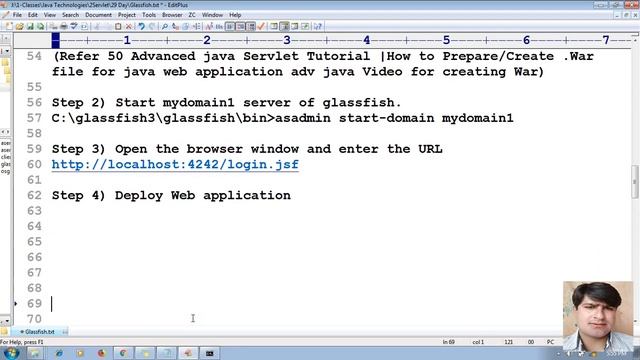This screenshot has height=360, width=640.
Task: Click the Paste clipboard icon
Action: coord(118,27)
